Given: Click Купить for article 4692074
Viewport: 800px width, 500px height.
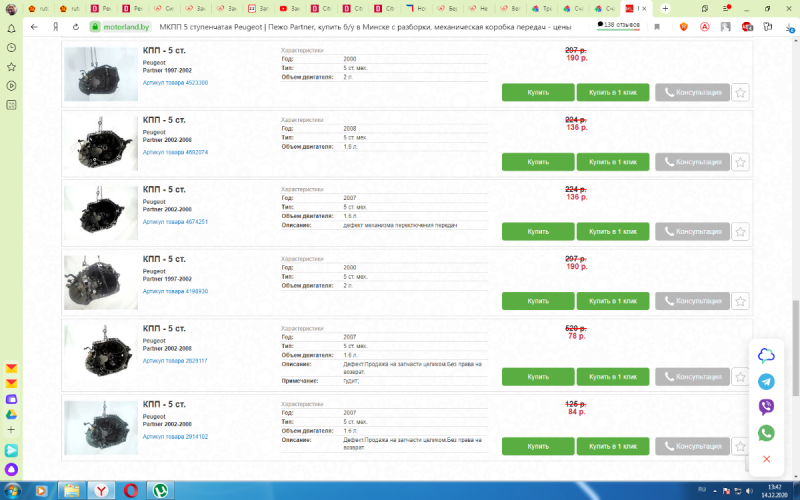Looking at the screenshot, I should 538,162.
